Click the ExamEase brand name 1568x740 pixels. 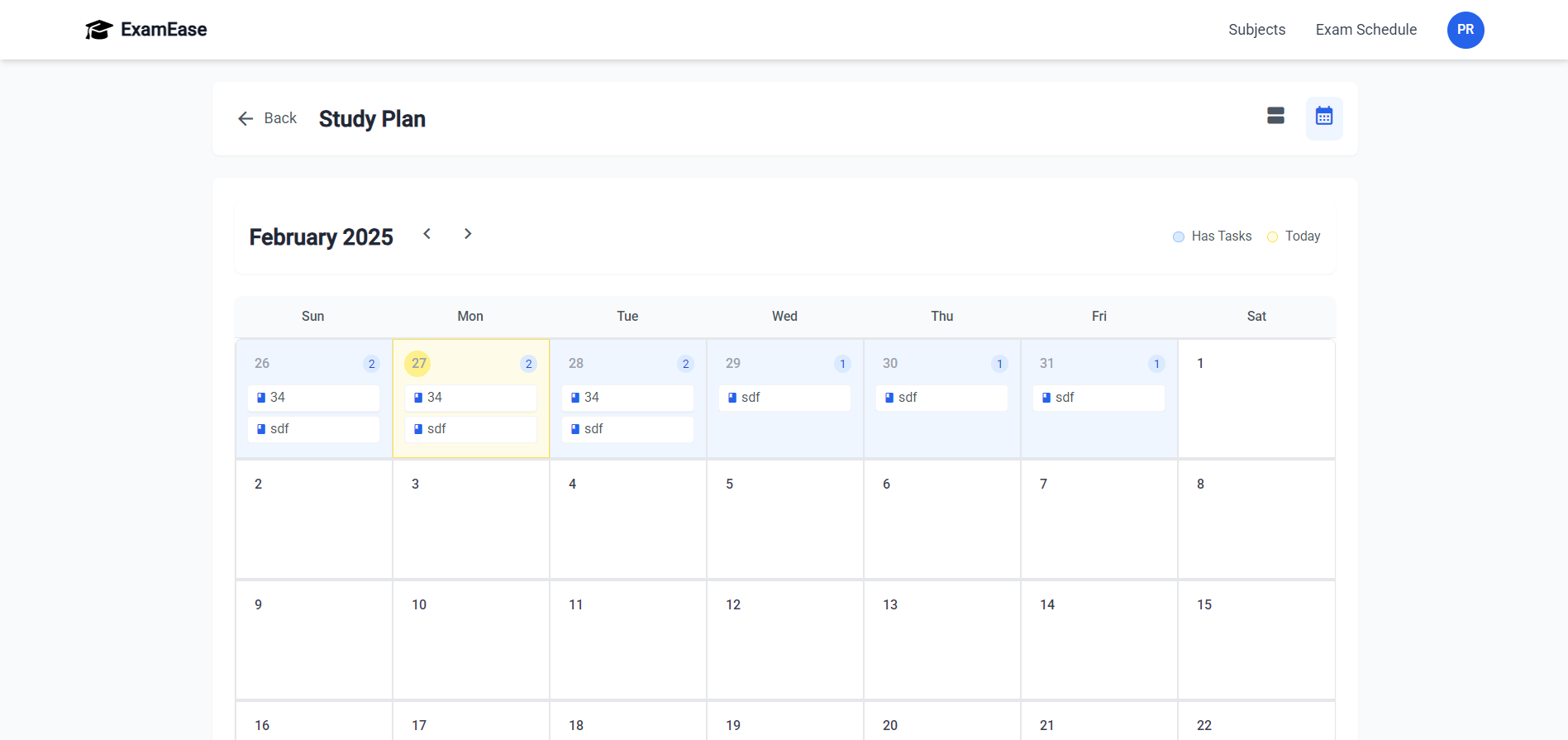click(164, 30)
